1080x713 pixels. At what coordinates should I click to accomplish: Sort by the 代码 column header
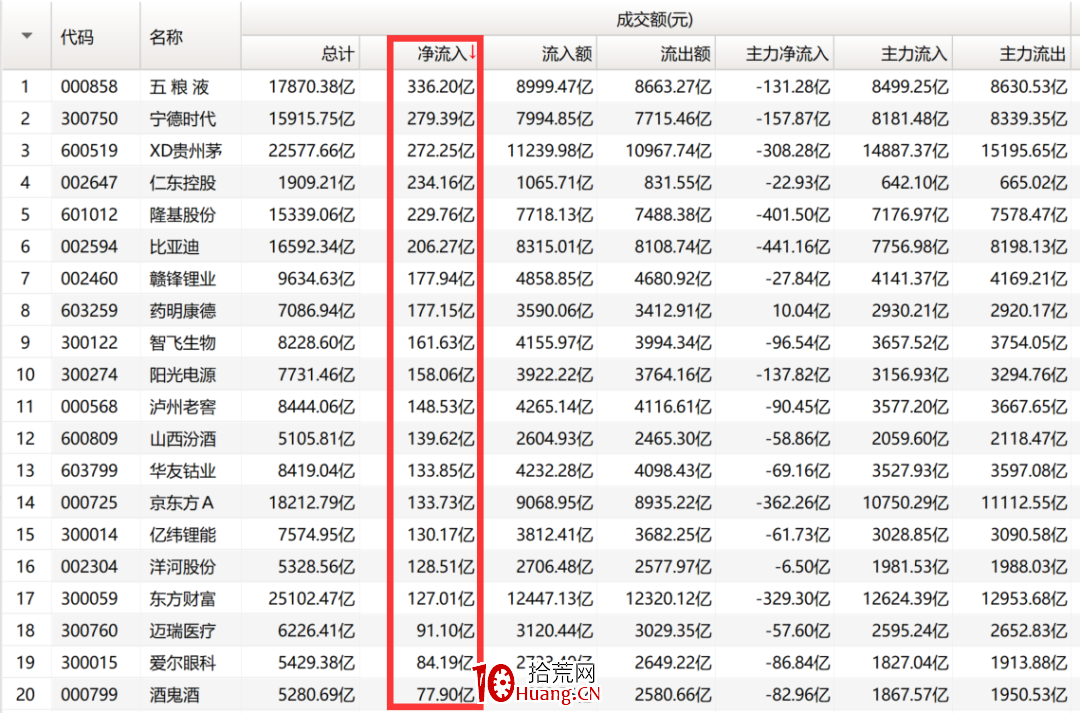coord(77,37)
